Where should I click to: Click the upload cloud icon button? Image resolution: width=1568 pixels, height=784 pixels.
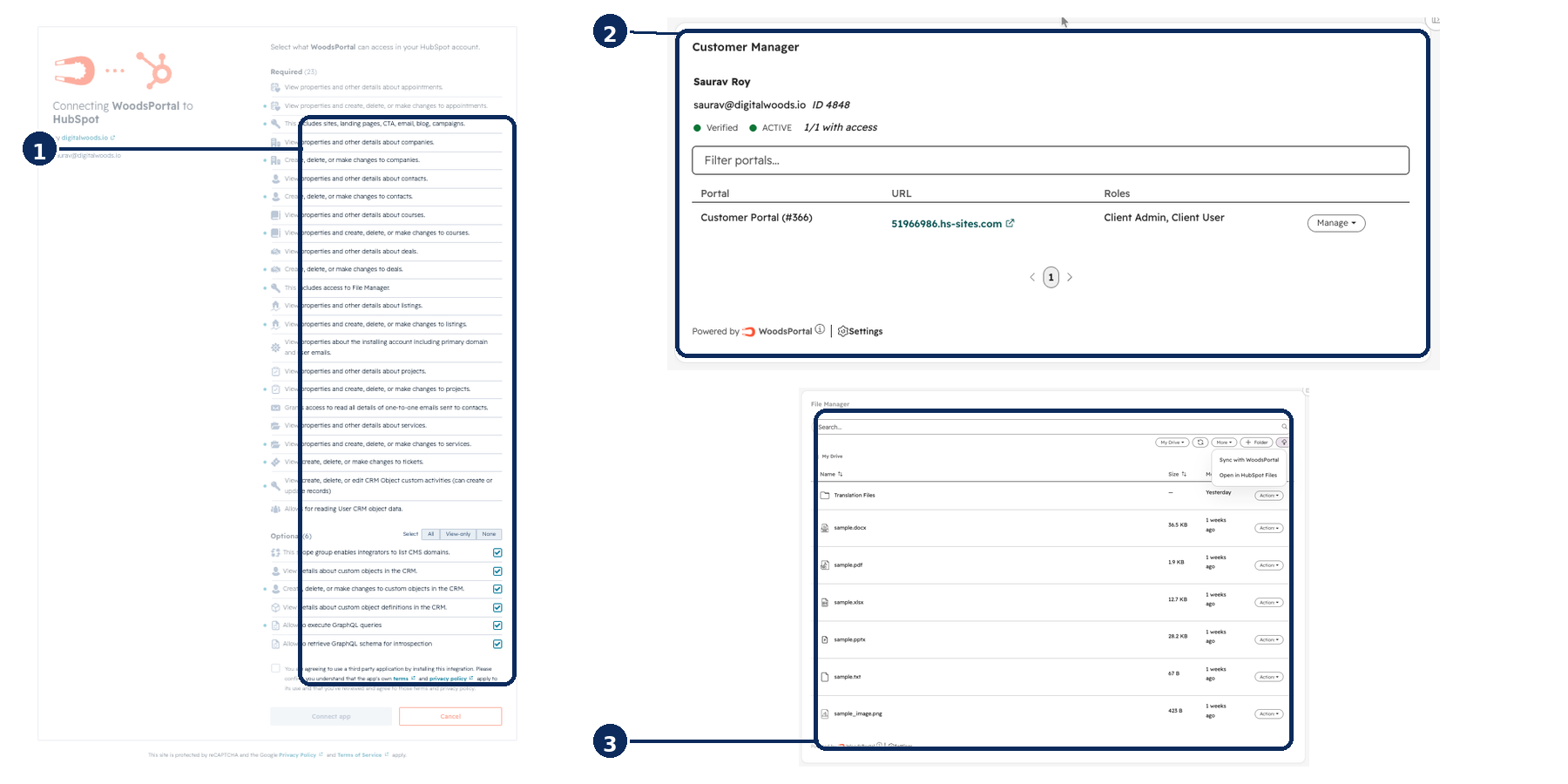coord(1282,443)
